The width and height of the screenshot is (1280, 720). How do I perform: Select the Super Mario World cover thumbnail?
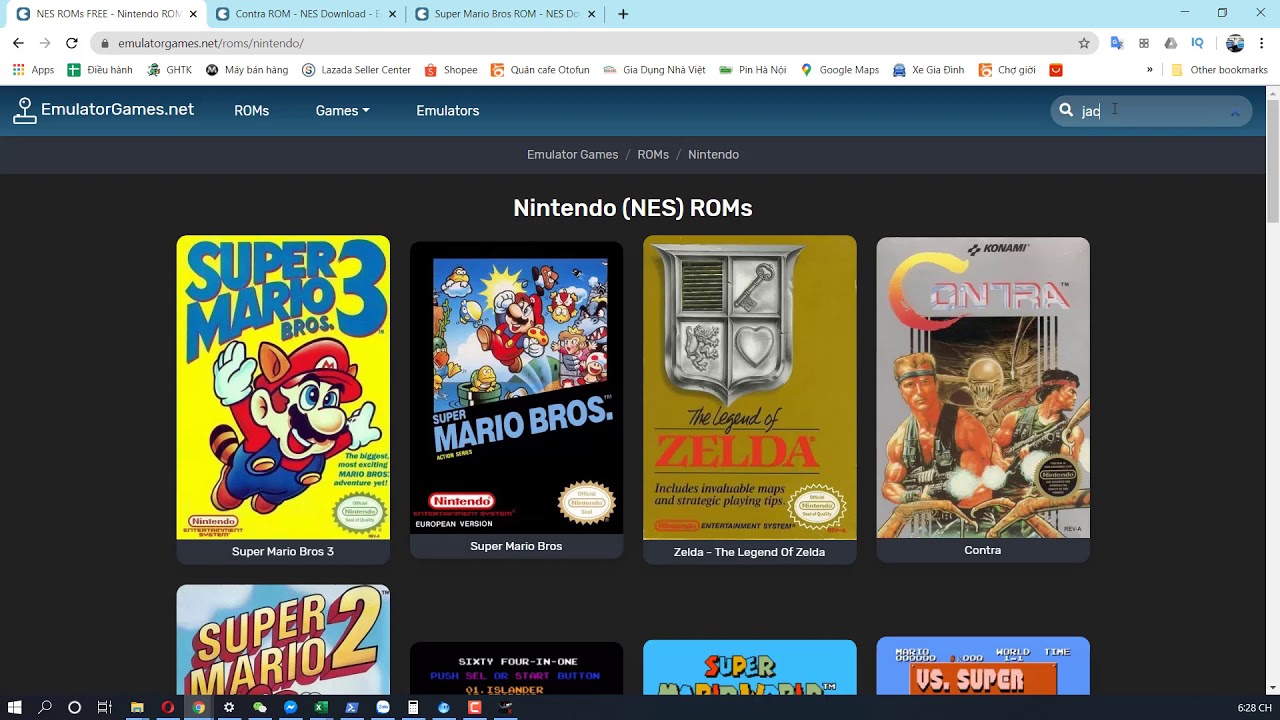(749, 667)
